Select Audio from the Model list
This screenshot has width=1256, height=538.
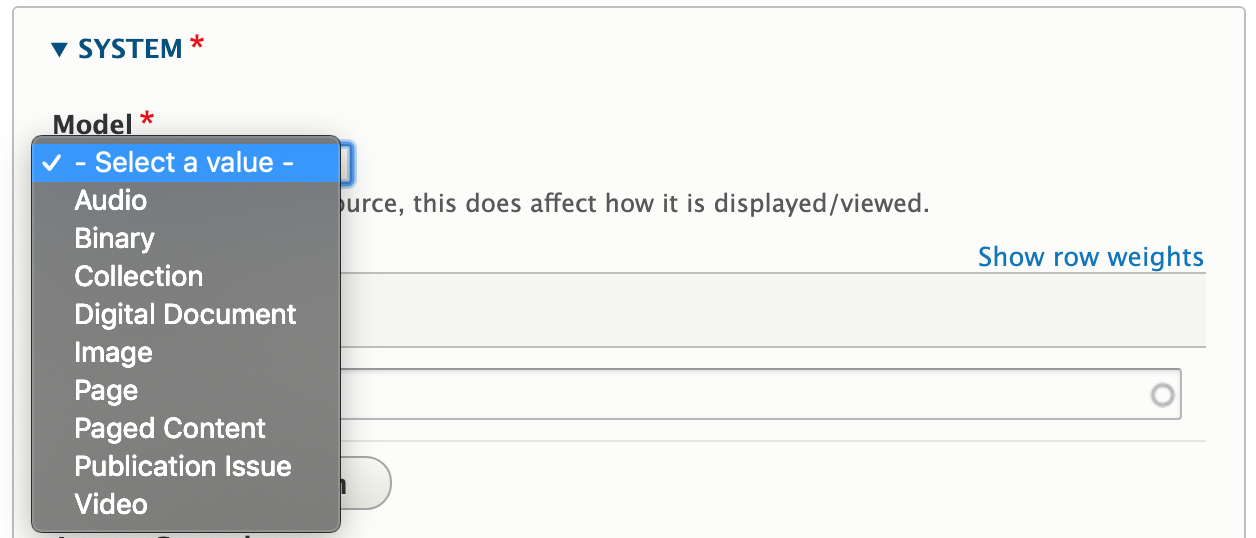click(111, 200)
